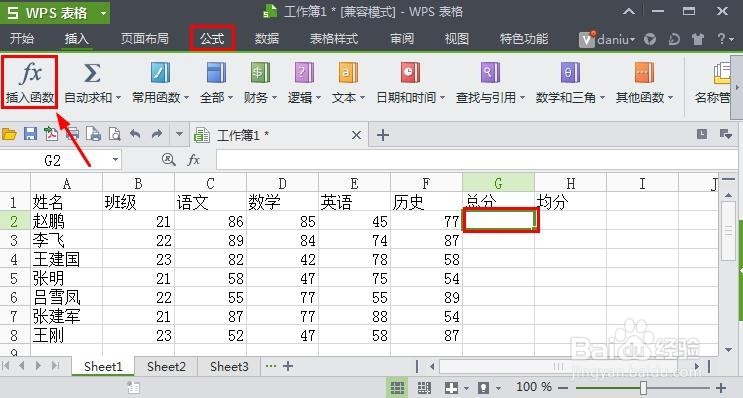
Task: Open the 页面布局 ribbon tab
Action: pos(145,38)
